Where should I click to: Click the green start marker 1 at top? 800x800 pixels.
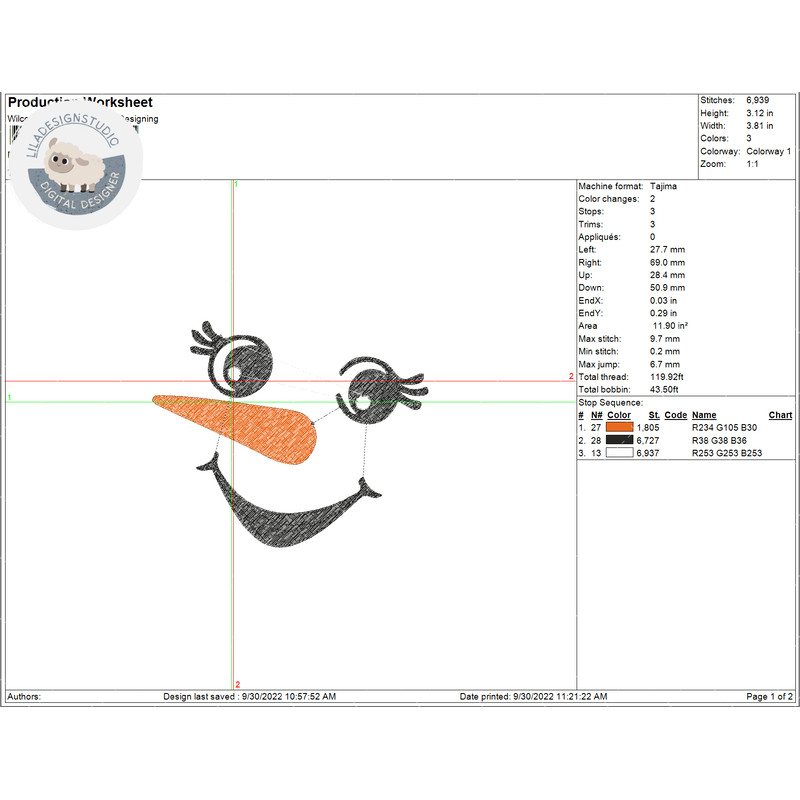(x=236, y=185)
